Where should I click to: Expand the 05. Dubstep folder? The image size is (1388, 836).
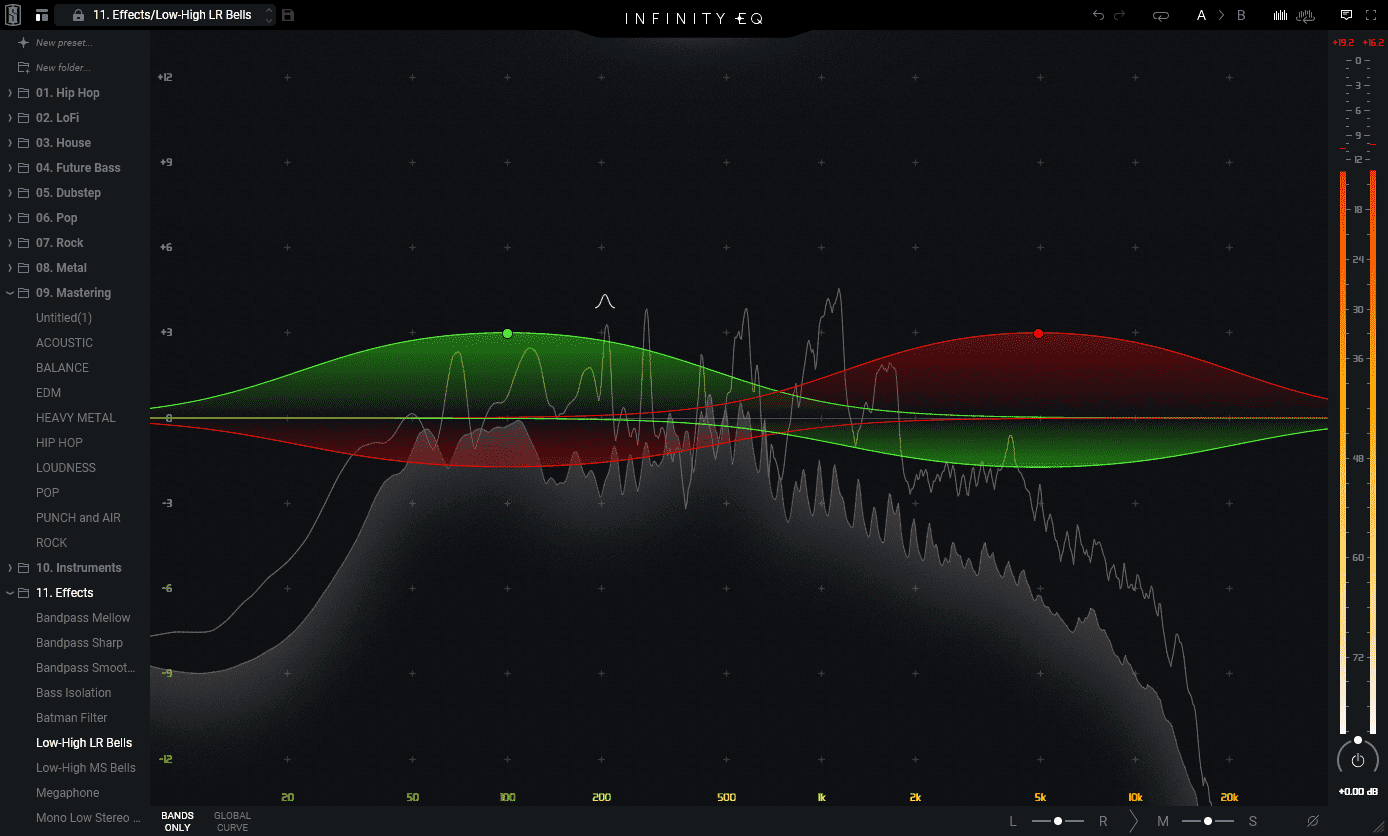click(10, 193)
